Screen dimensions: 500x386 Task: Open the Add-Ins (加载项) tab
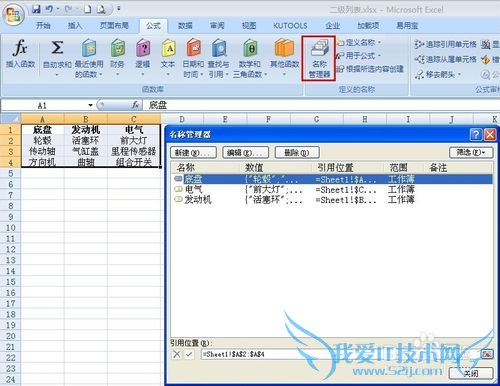(x=368, y=26)
